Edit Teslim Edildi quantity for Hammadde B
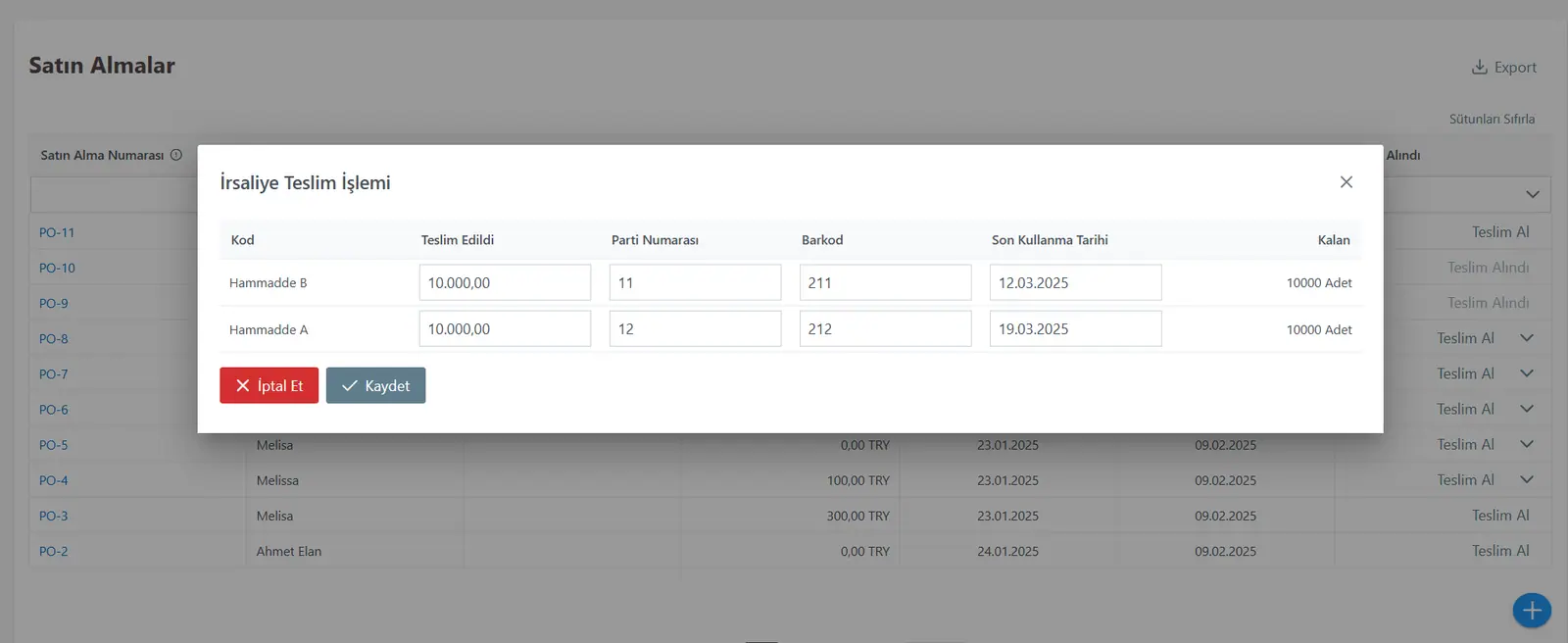 [x=505, y=282]
